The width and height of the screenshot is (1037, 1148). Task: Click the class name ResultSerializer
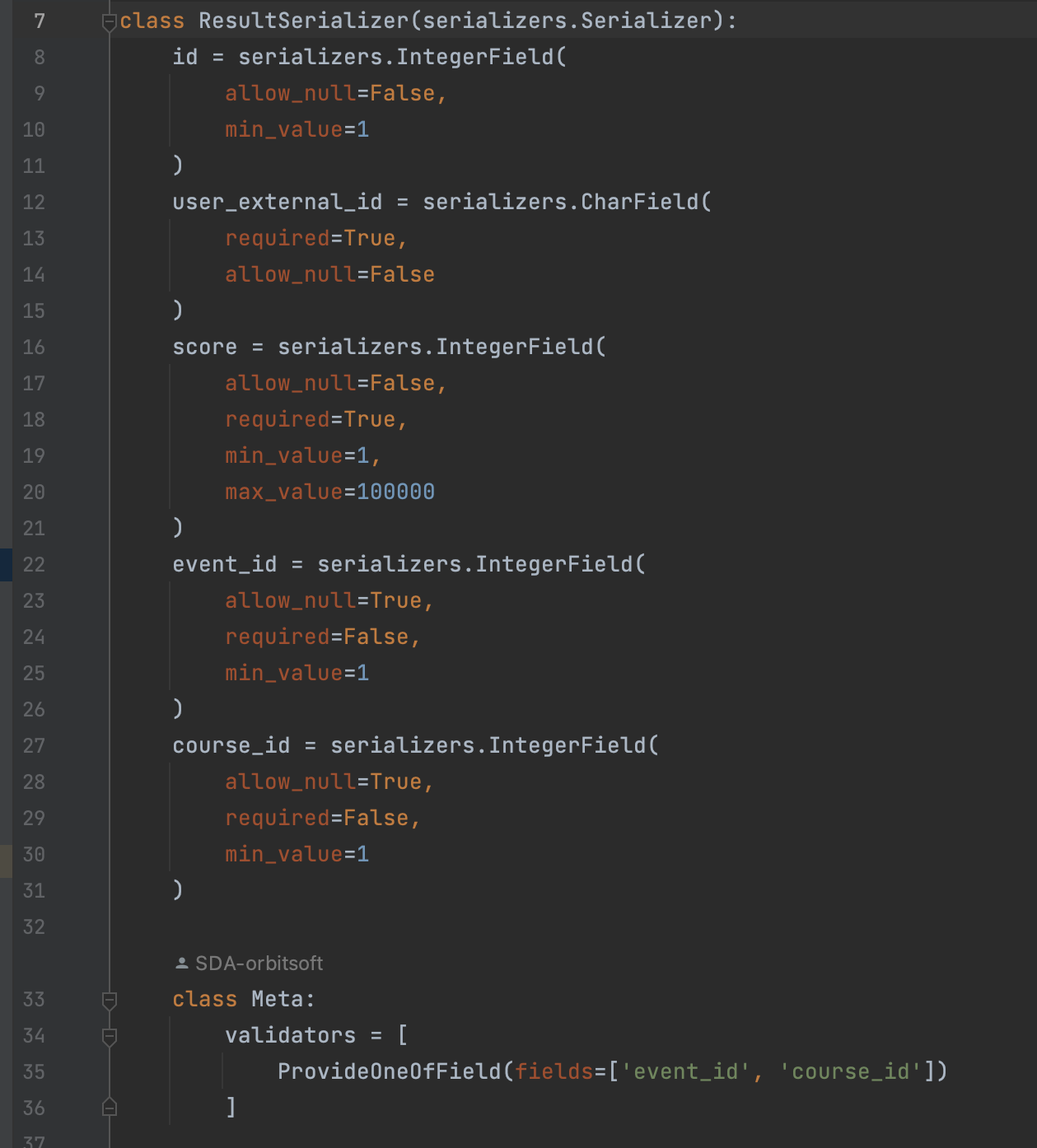coord(304,21)
